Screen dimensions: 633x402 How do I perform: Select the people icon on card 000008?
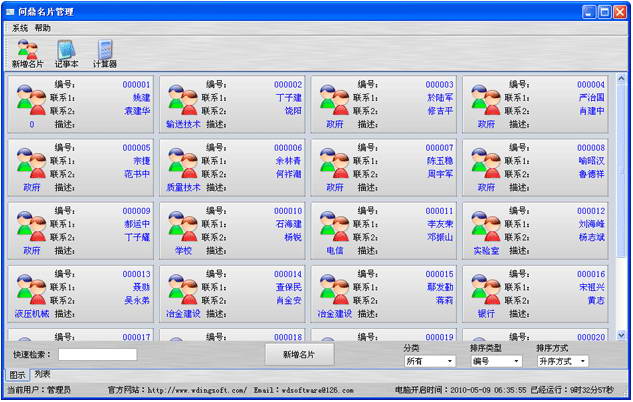[x=486, y=163]
